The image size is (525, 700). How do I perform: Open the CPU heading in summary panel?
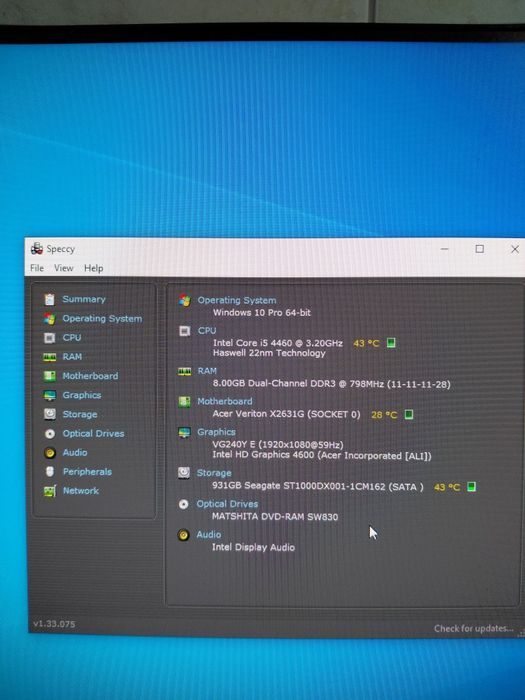207,331
